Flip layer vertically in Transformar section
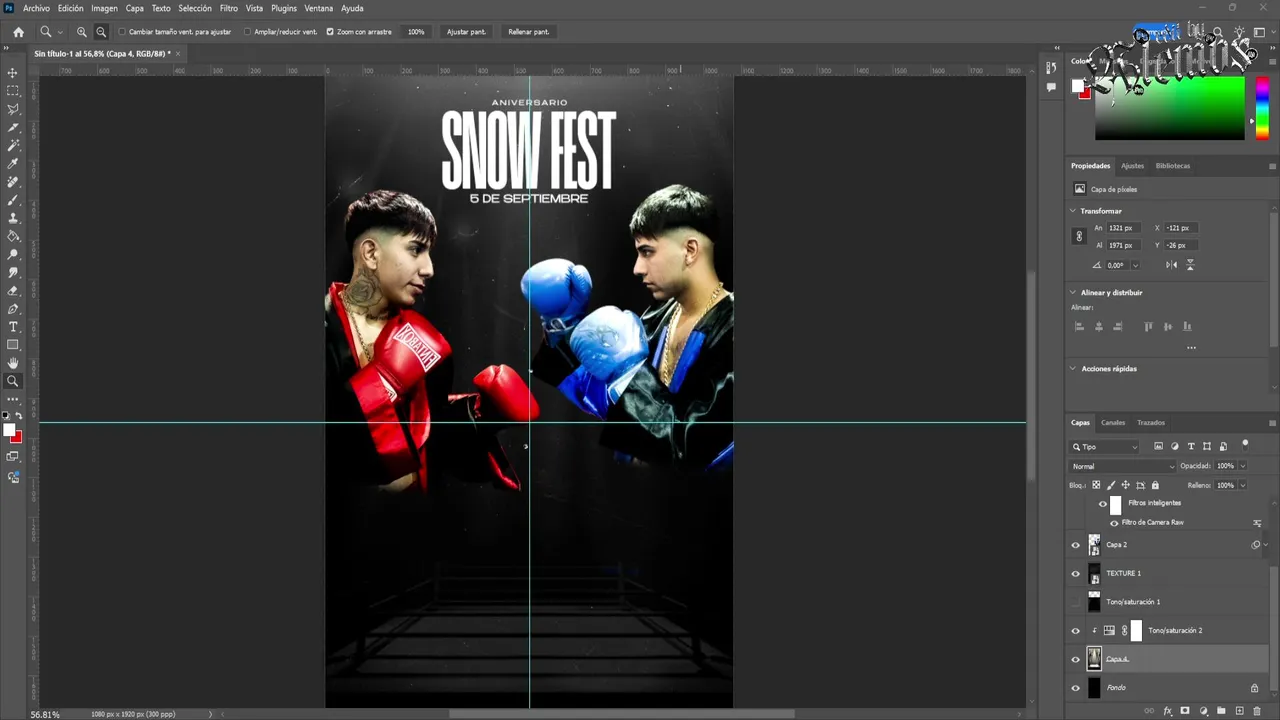Screen dimensions: 1280x720 tap(1190, 265)
